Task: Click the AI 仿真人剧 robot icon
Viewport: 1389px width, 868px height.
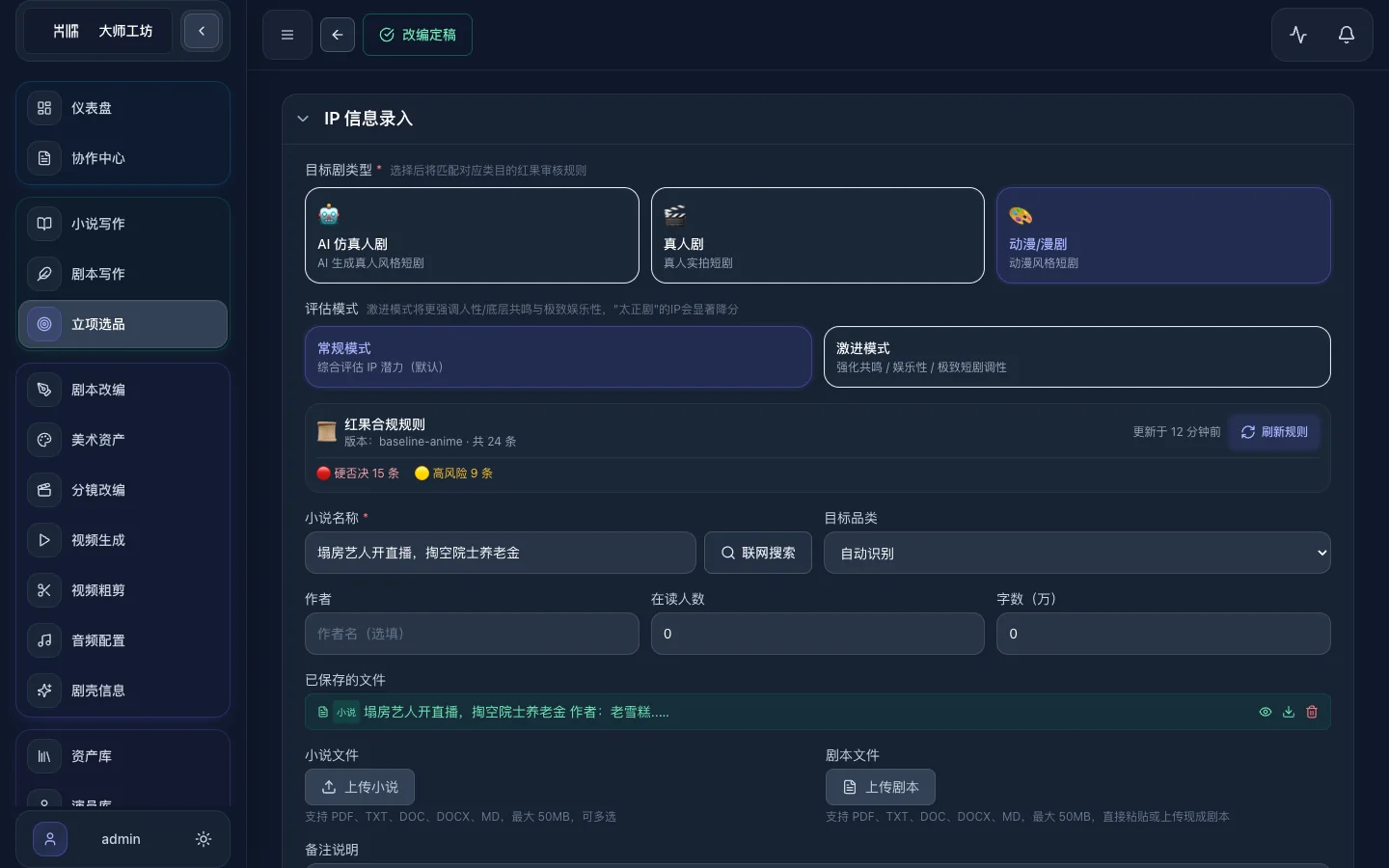Action: click(329, 214)
